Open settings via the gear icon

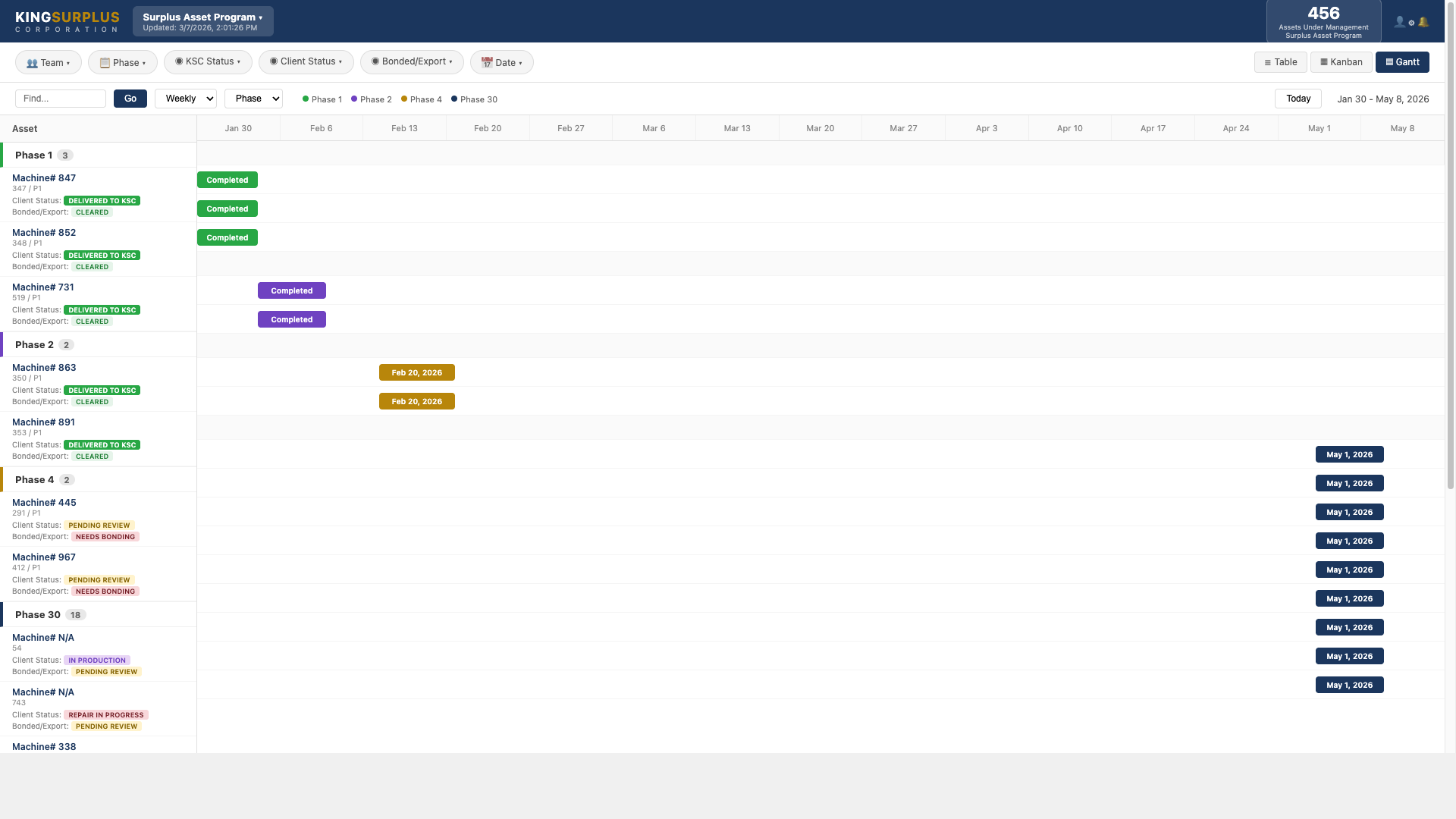(x=1411, y=23)
